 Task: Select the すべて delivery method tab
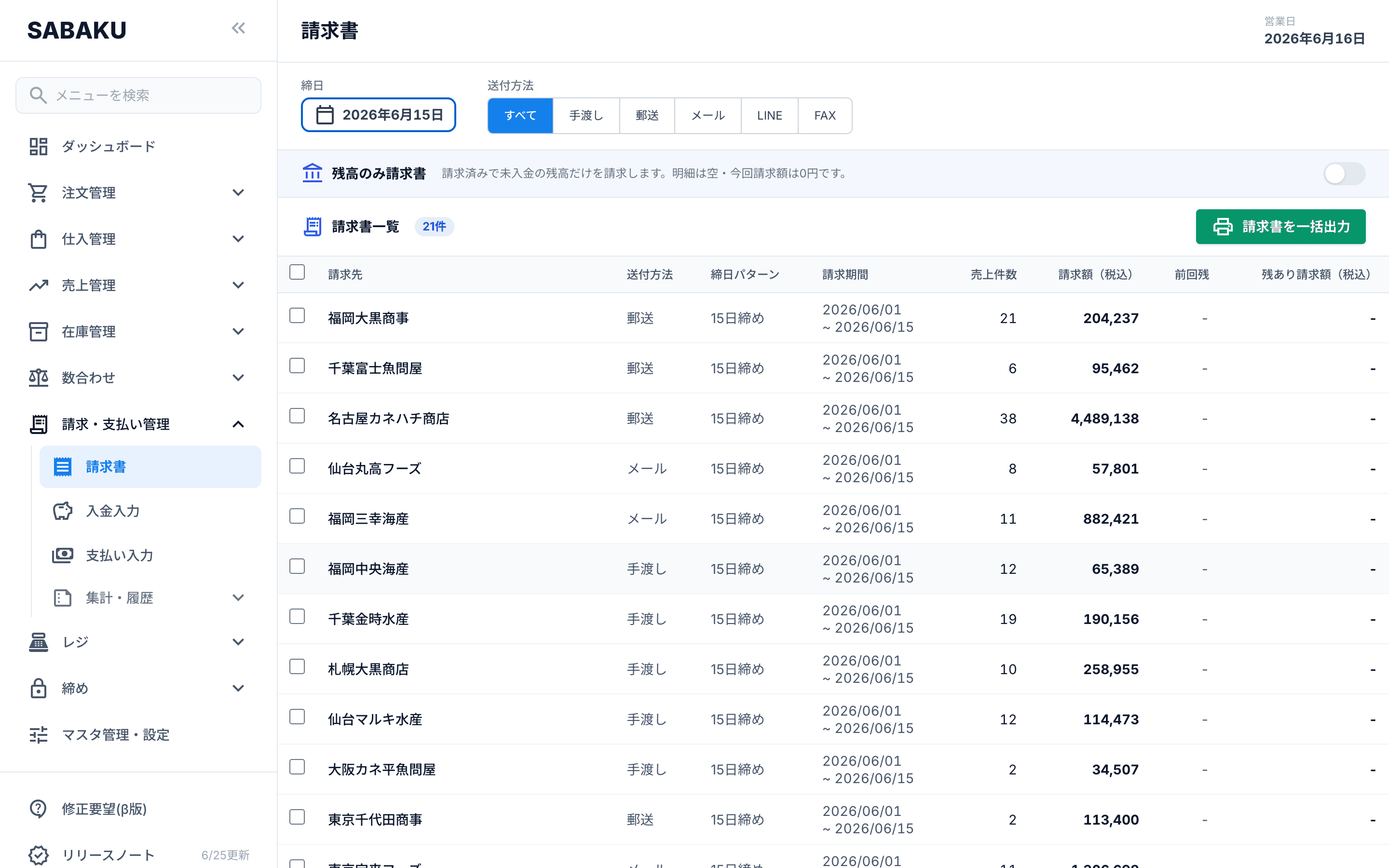coord(520,115)
